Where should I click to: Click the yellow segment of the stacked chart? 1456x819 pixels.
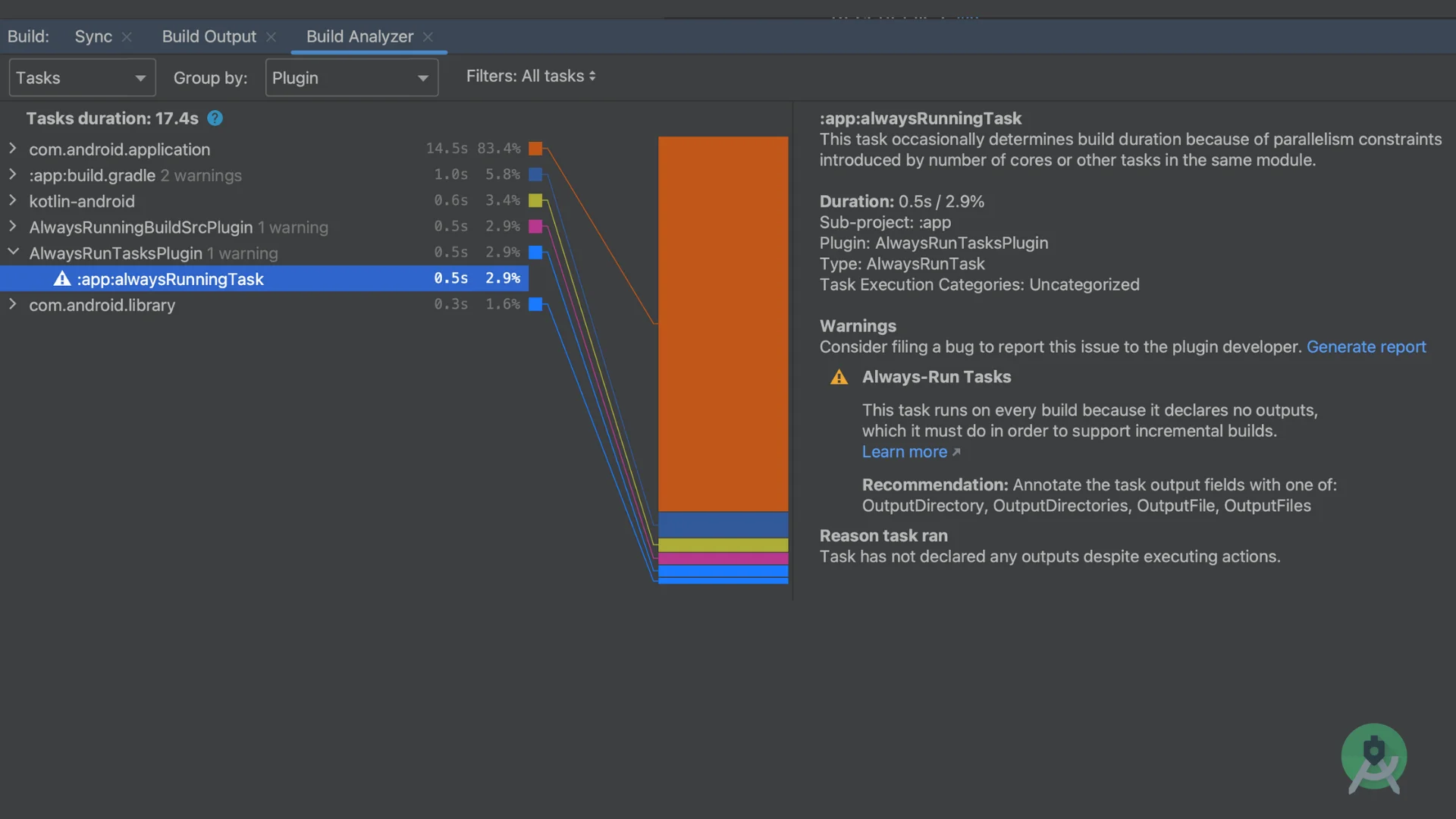tap(723, 545)
